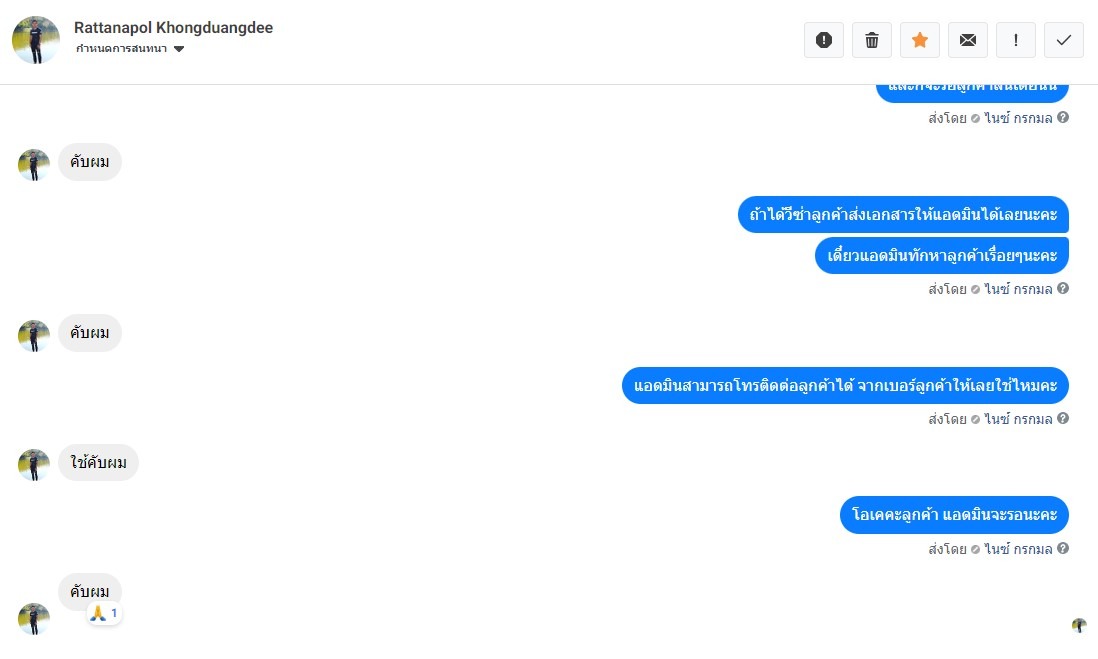Open the folded hands reaction count badge
Image resolution: width=1098 pixels, height=659 pixels.
click(104, 613)
